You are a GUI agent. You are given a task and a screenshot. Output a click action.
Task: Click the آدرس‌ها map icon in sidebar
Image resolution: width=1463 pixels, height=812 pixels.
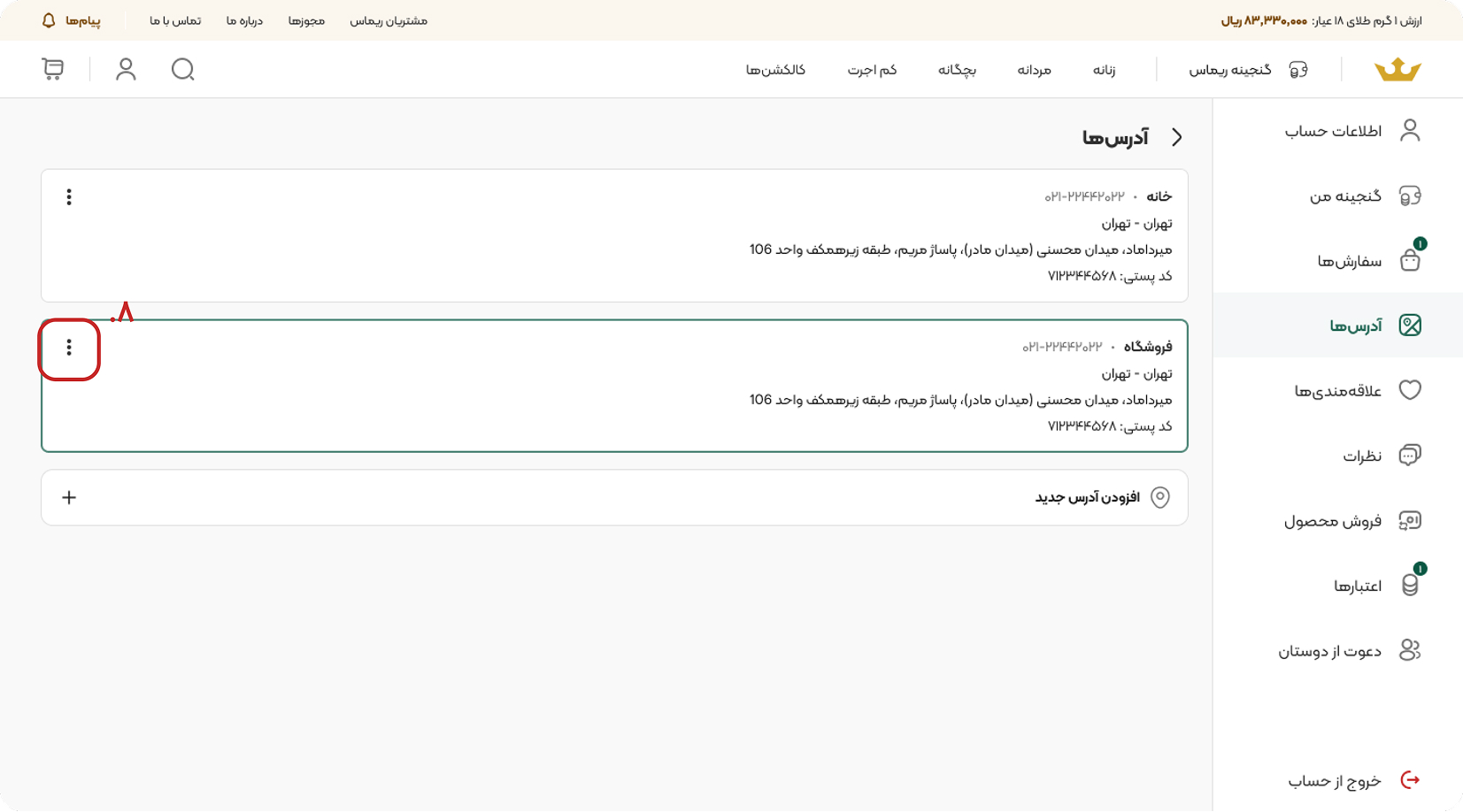[1410, 326]
